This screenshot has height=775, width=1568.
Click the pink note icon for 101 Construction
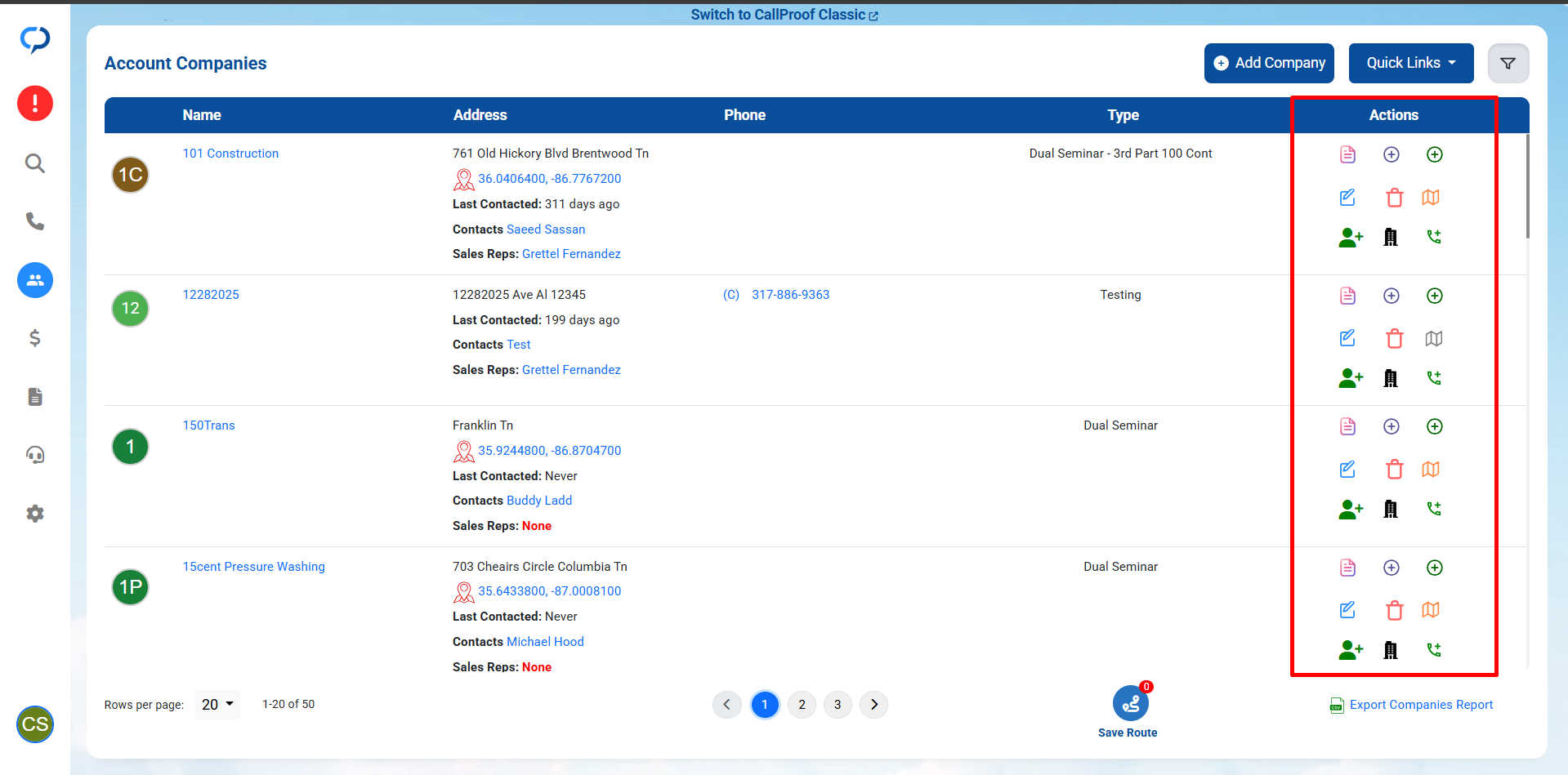pos(1348,154)
